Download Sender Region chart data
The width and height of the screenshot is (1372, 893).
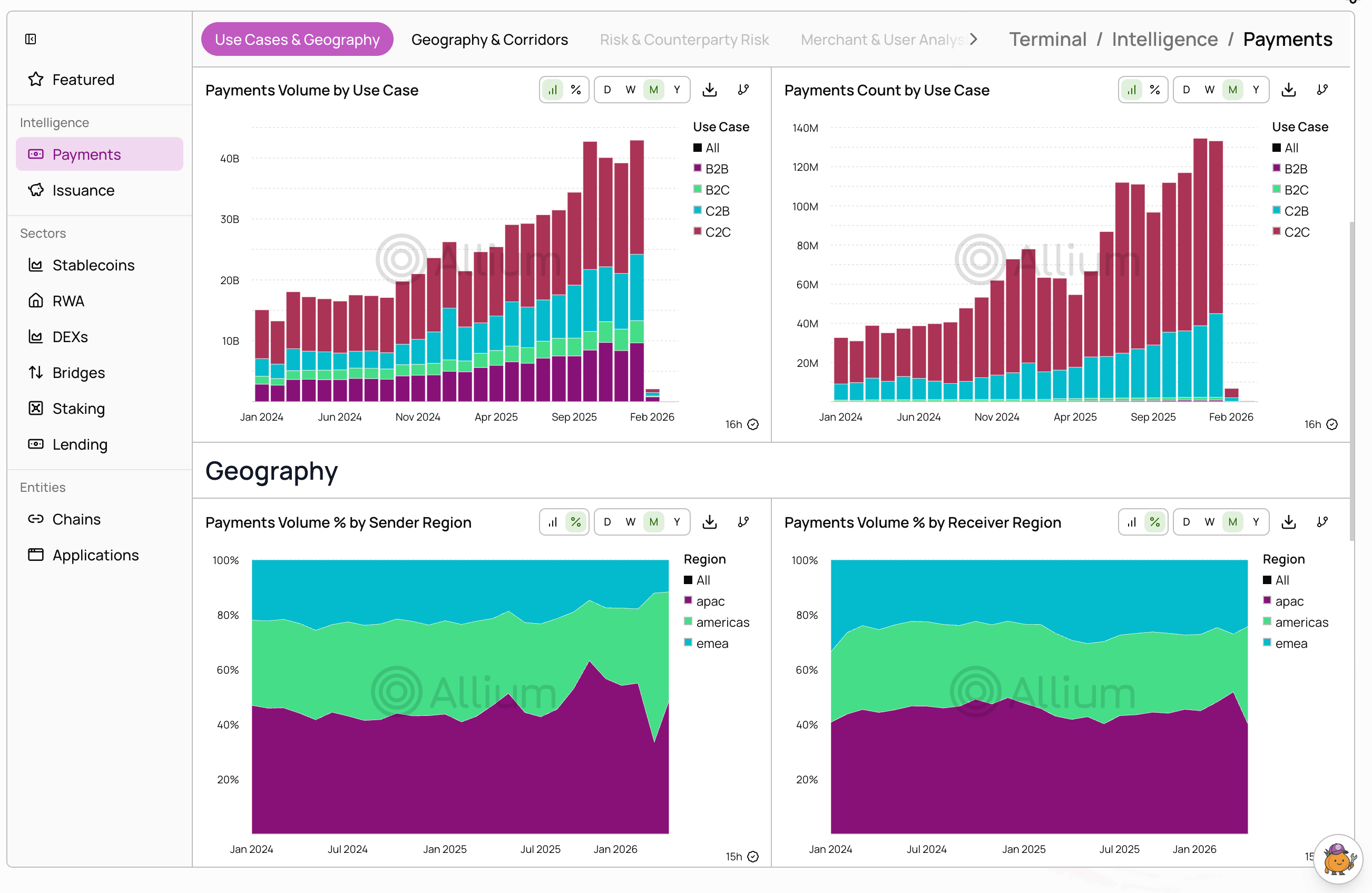[710, 522]
